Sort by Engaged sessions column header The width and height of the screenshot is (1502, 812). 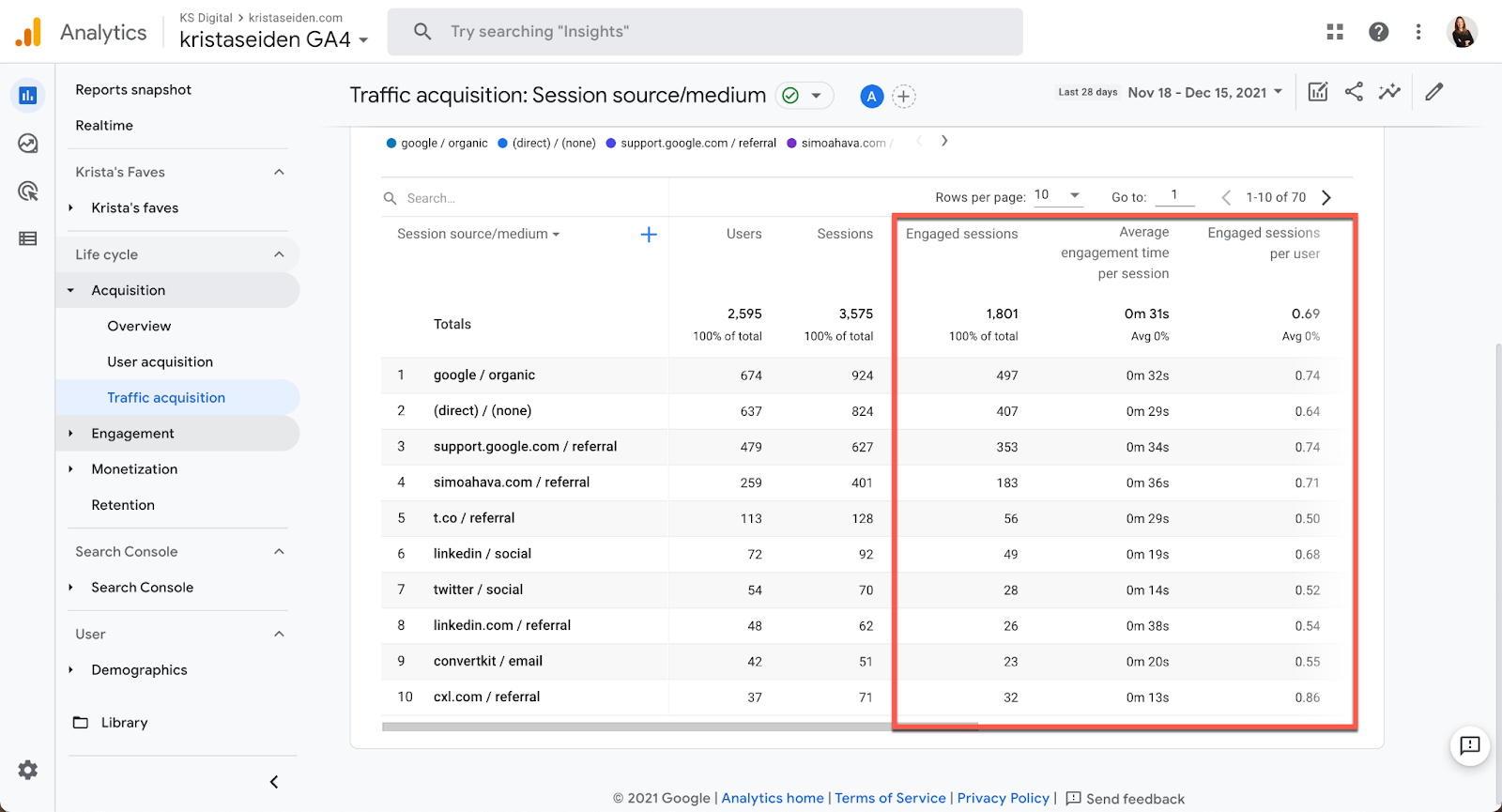(961, 234)
